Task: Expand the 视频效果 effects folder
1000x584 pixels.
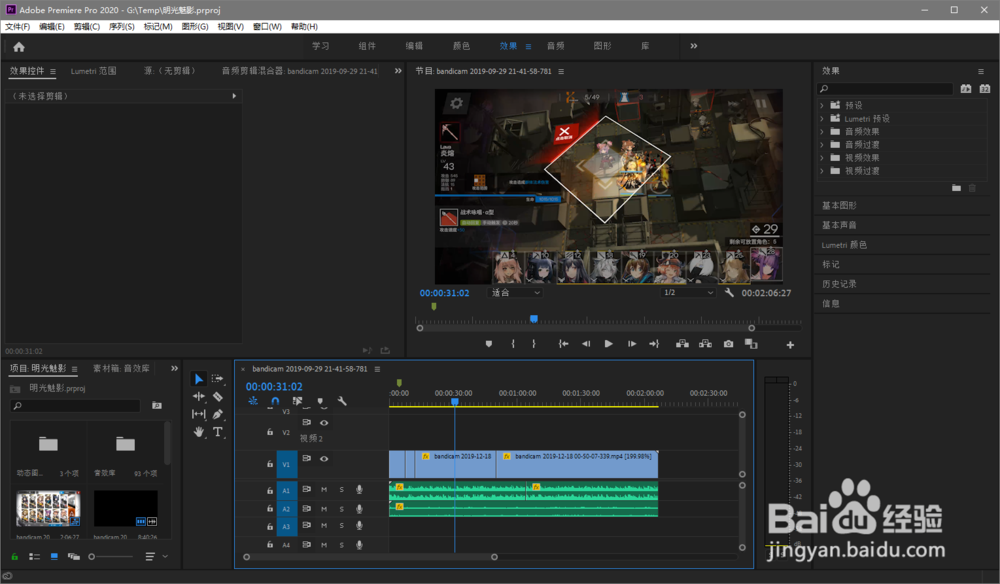Action: (823, 158)
